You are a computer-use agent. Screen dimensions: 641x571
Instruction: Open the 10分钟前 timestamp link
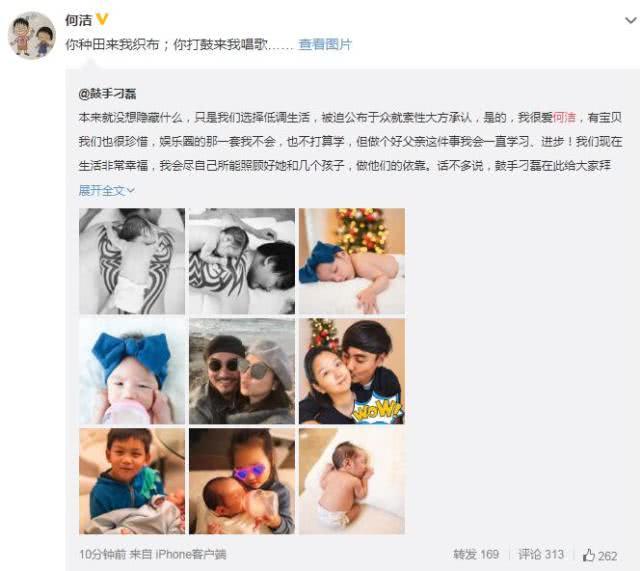[102, 555]
